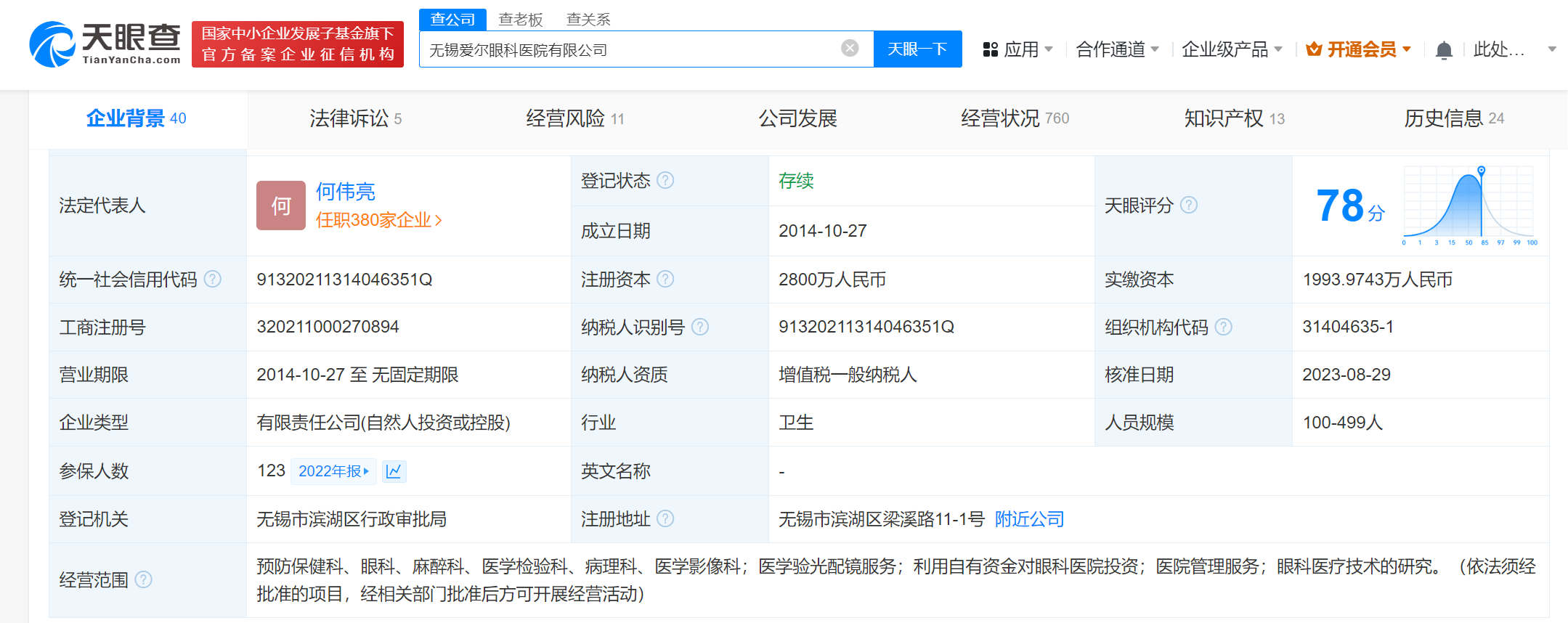Open the 开通会员 dropdown
Viewport: 1568px width, 623px height.
(1407, 49)
